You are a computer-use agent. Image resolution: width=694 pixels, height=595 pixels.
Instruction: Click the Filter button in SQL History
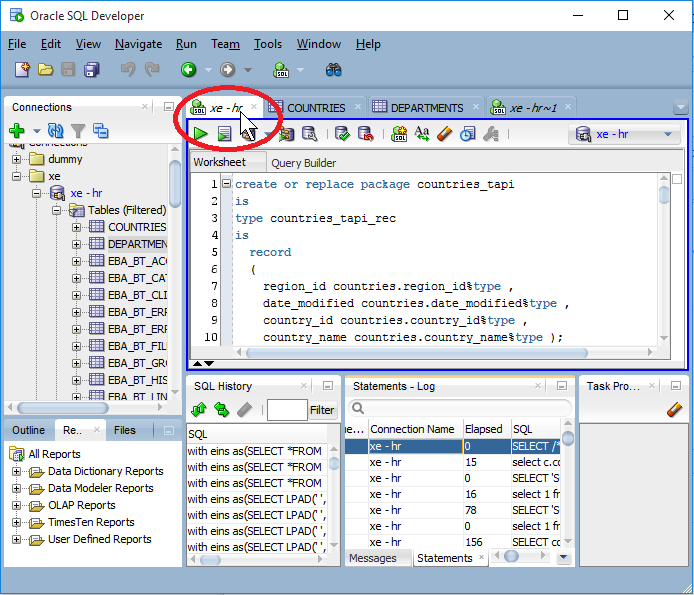pyautogui.click(x=322, y=410)
